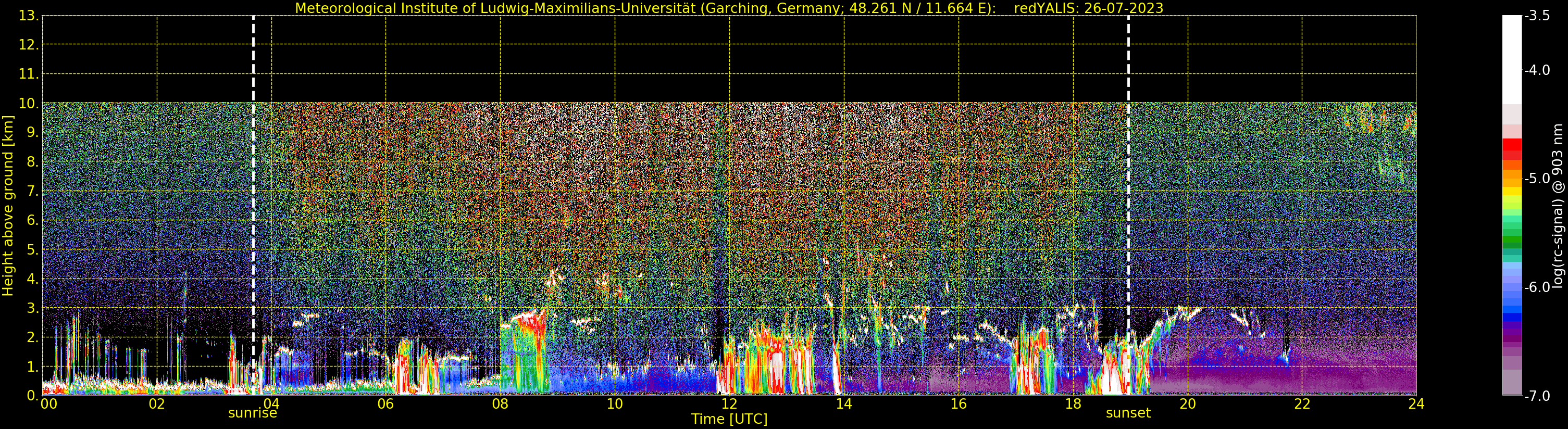Click the '24' time axis tick label

[x=1416, y=404]
